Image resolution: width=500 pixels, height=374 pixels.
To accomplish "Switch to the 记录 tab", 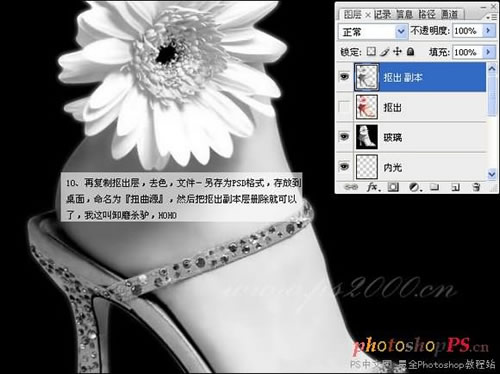I will (x=382, y=14).
